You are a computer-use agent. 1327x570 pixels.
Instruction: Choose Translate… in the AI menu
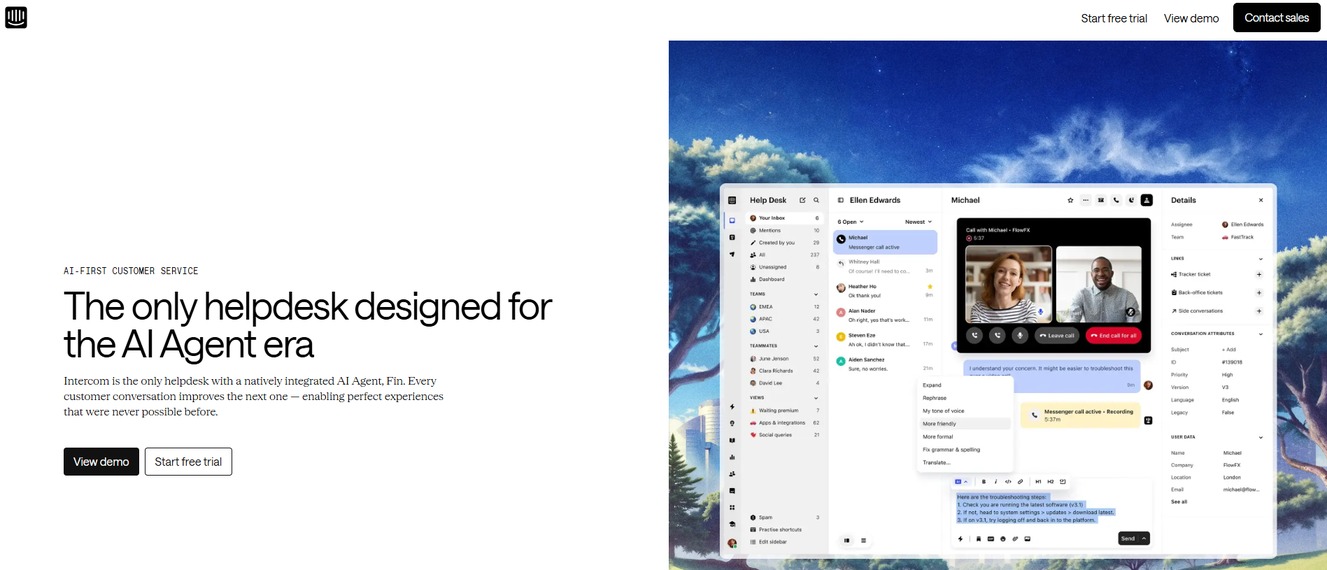966,463
